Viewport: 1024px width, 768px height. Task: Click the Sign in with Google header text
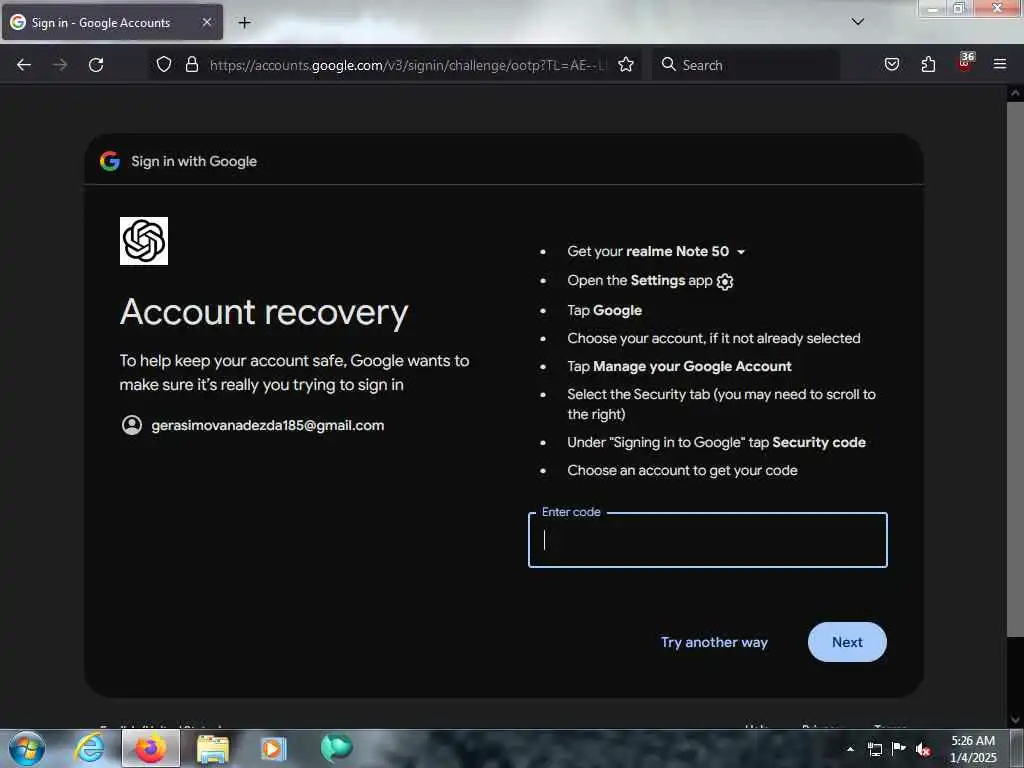coord(194,161)
